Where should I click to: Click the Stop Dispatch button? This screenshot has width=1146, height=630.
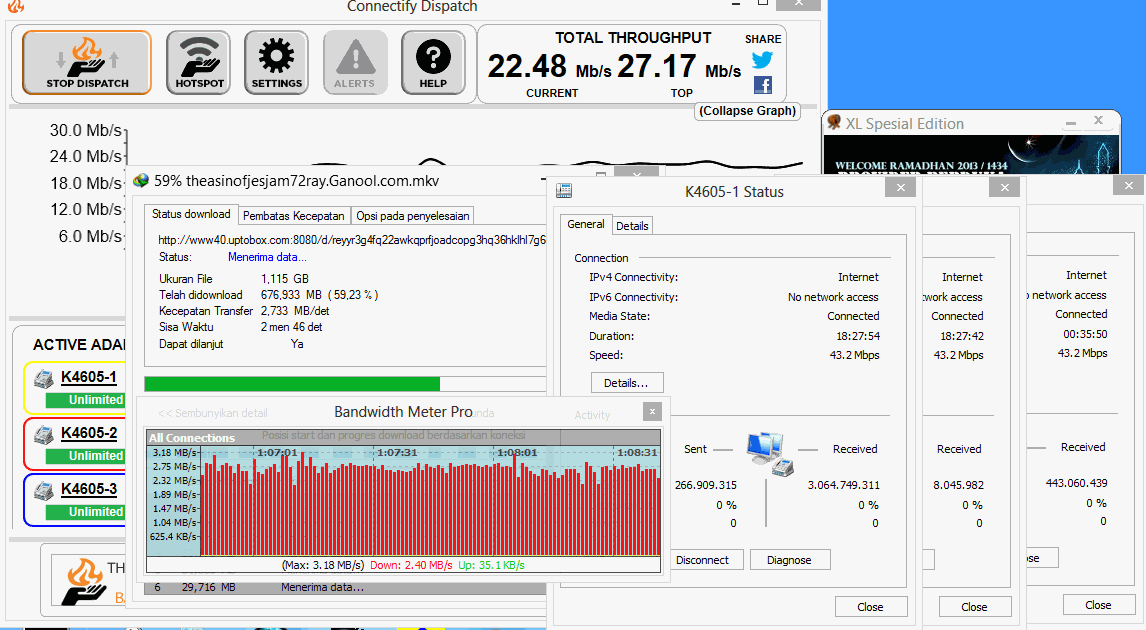click(87, 63)
